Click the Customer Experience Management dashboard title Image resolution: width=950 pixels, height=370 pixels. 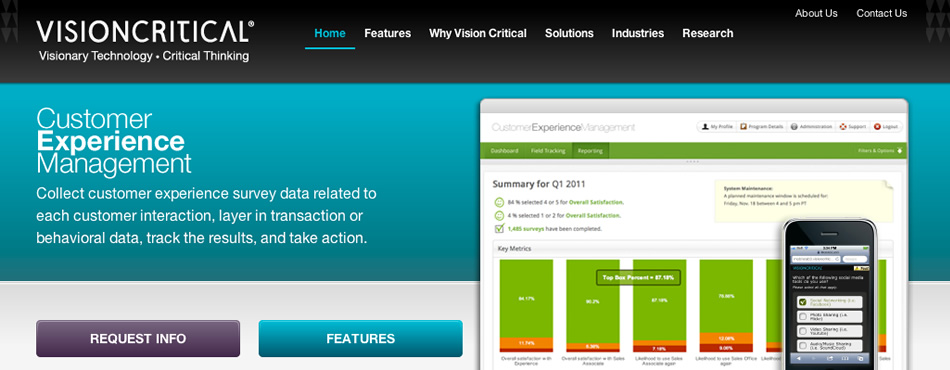[x=563, y=128]
